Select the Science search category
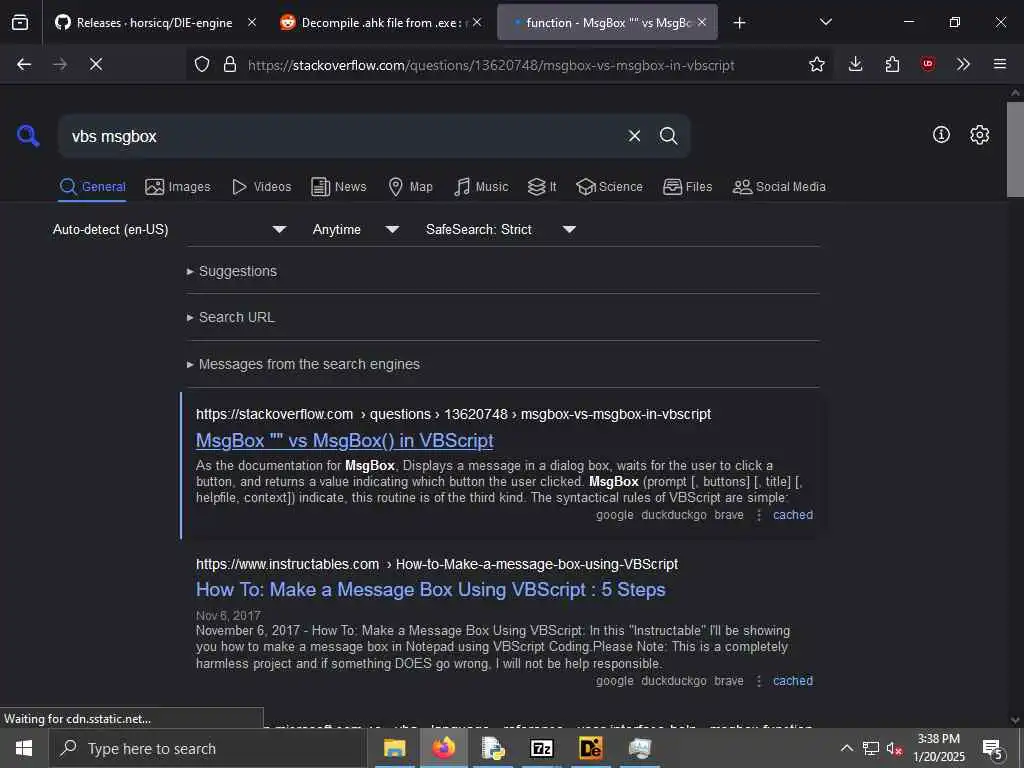This screenshot has height=768, width=1024. click(x=609, y=187)
